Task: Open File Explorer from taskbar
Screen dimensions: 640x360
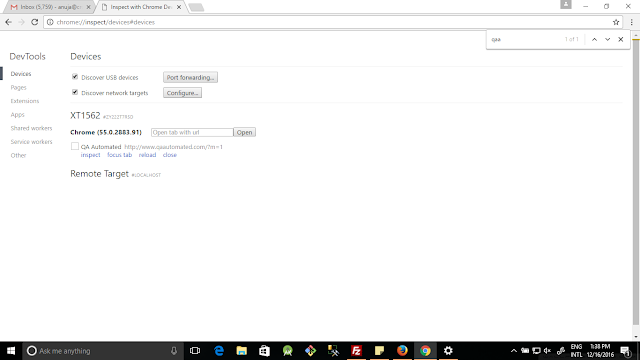Action: click(242, 351)
